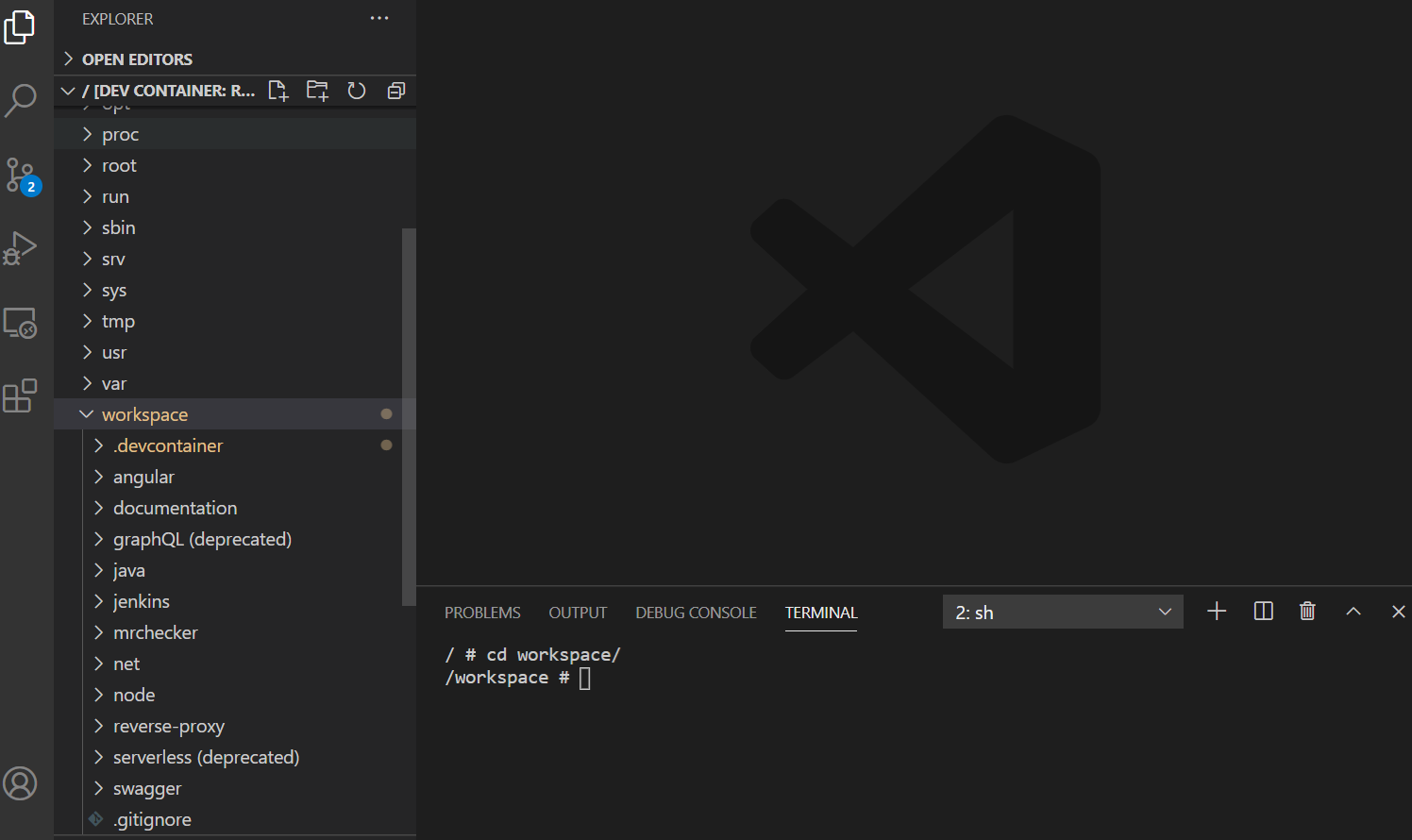Open a new terminal with the plus icon
This screenshot has height=840, width=1412.
pos(1216,611)
